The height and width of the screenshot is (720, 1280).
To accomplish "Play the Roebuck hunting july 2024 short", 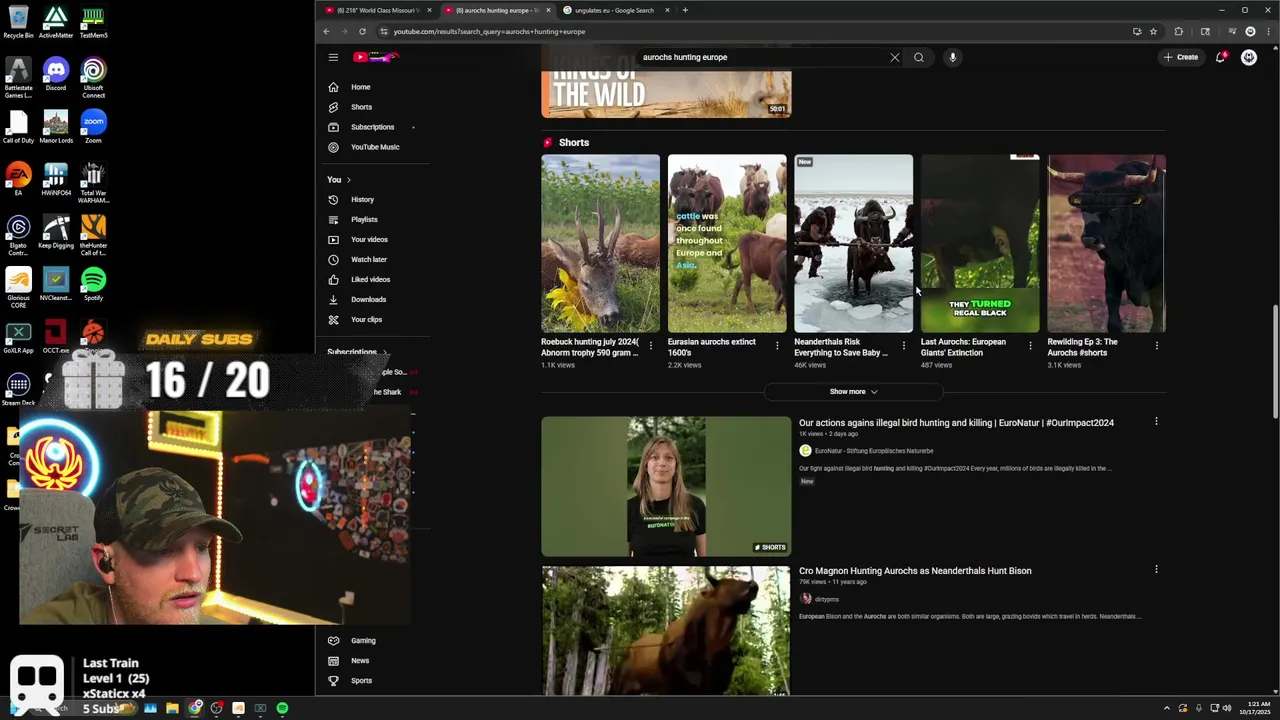I will (x=600, y=243).
